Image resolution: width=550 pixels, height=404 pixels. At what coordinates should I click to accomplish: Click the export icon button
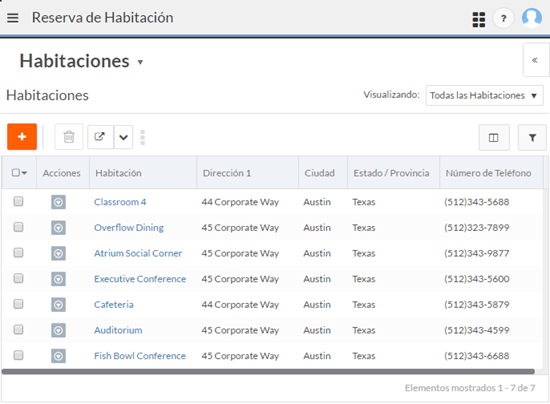coord(100,137)
